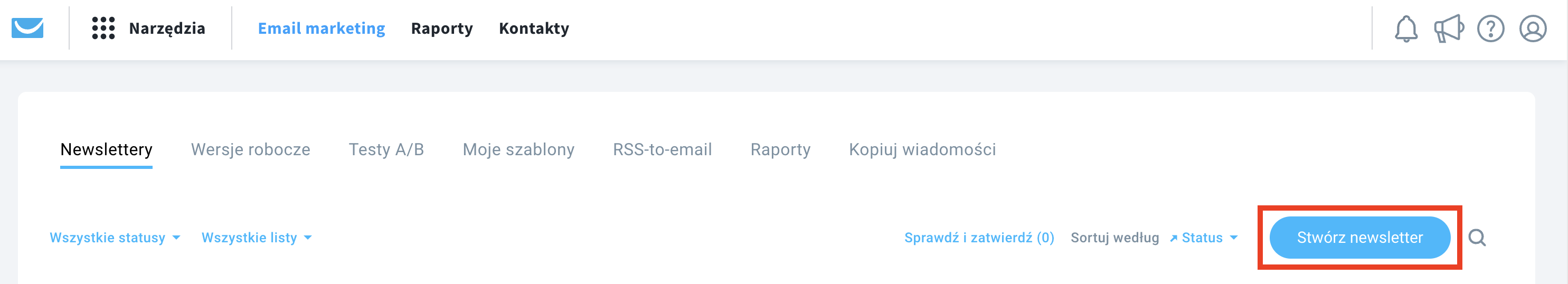Click the Sprawdź i zatwierdź (0) link
The width and height of the screenshot is (1568, 284).
(x=979, y=238)
